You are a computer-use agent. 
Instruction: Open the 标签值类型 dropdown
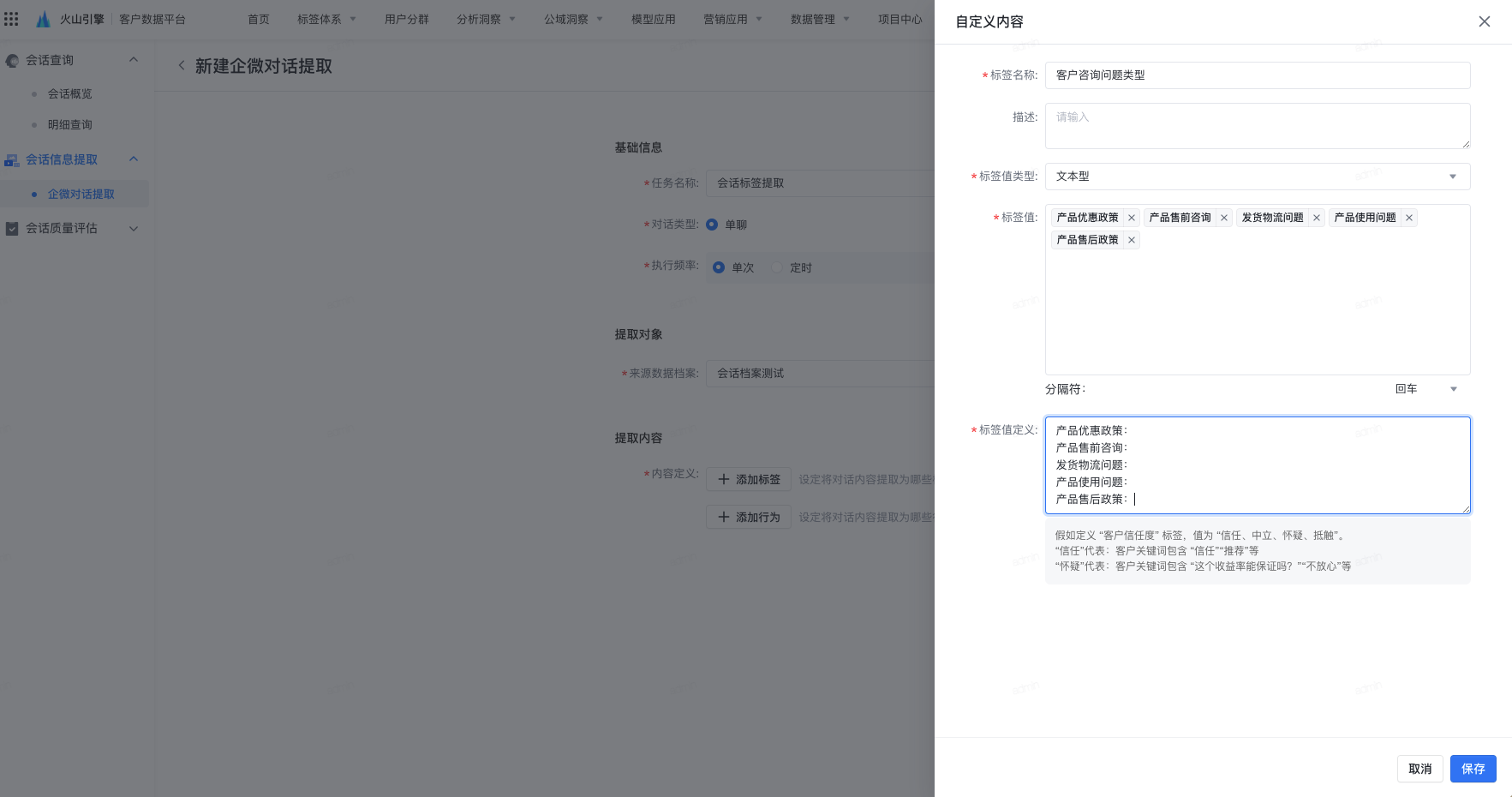[x=1258, y=177]
